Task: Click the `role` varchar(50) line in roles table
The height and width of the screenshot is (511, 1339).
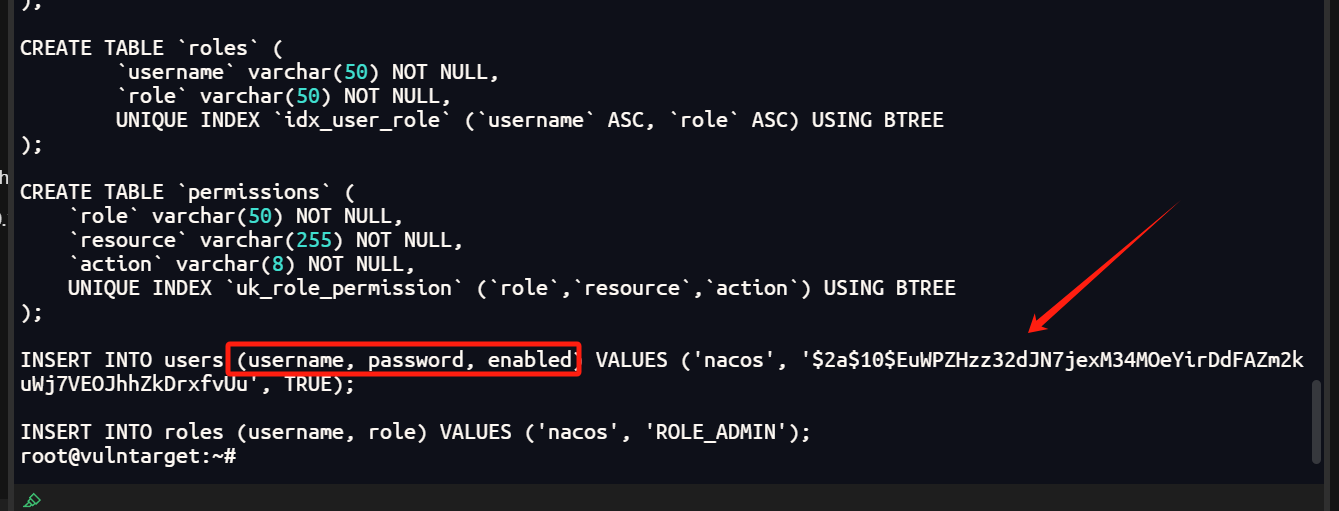Action: 284,96
